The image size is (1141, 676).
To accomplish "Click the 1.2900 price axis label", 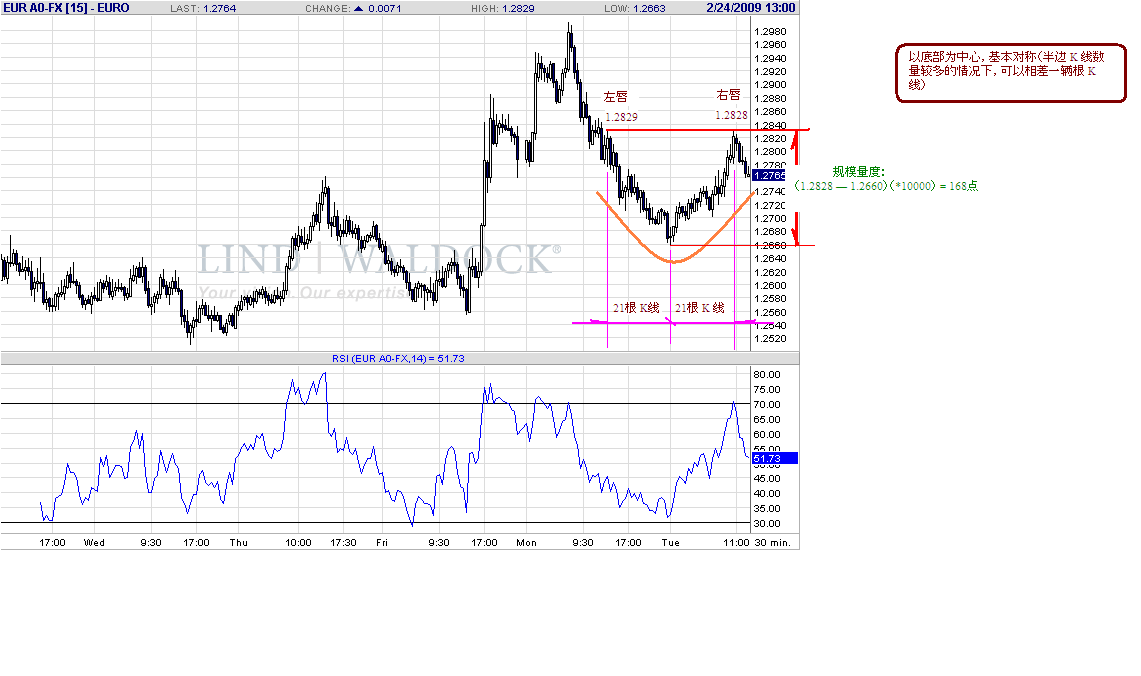I will (x=770, y=85).
